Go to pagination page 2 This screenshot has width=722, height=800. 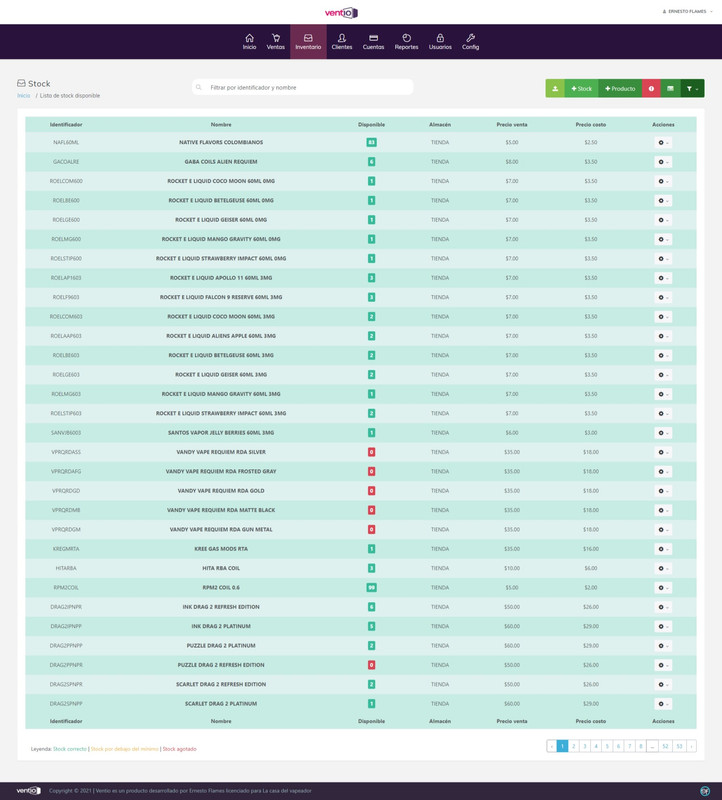coord(574,746)
